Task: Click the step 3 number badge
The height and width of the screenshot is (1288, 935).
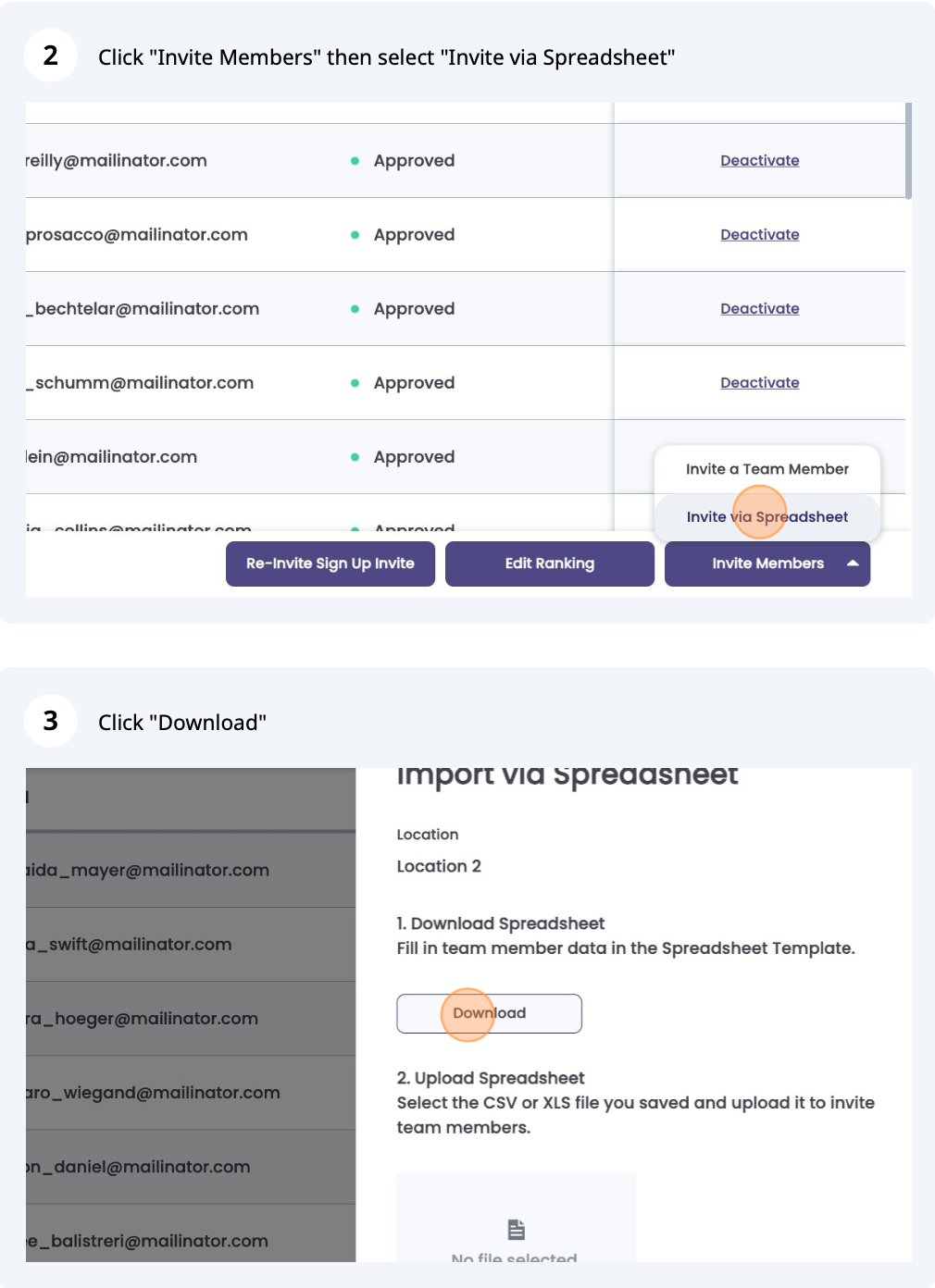Action: click(x=50, y=721)
